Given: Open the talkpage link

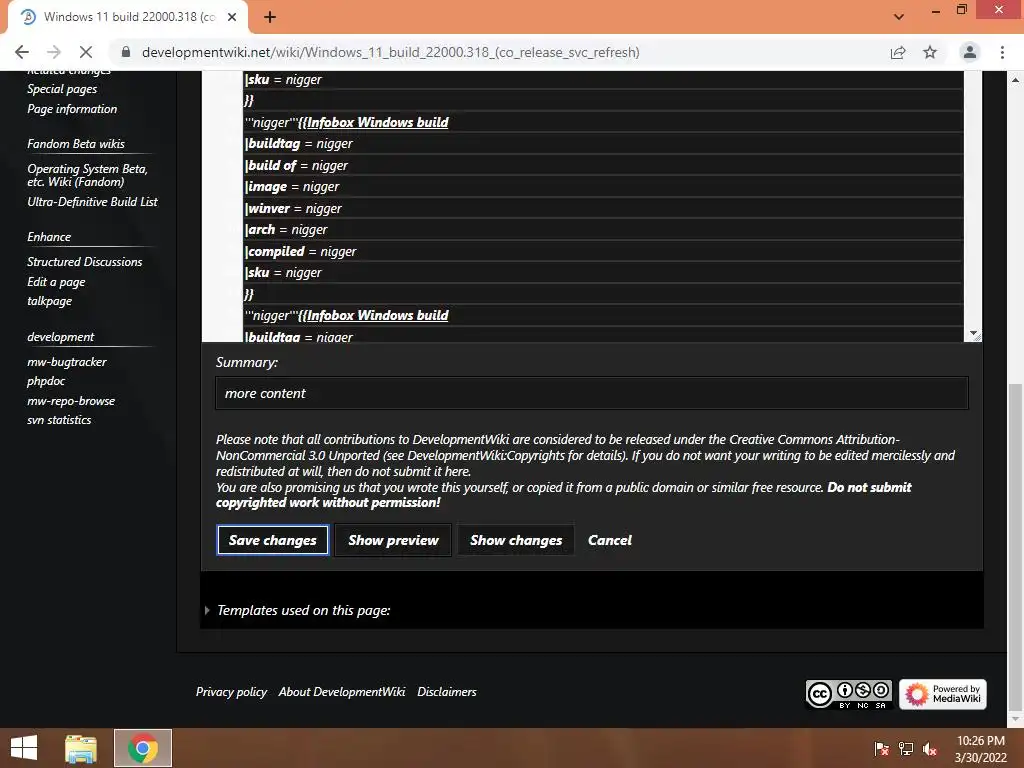Looking at the screenshot, I should (50, 301).
